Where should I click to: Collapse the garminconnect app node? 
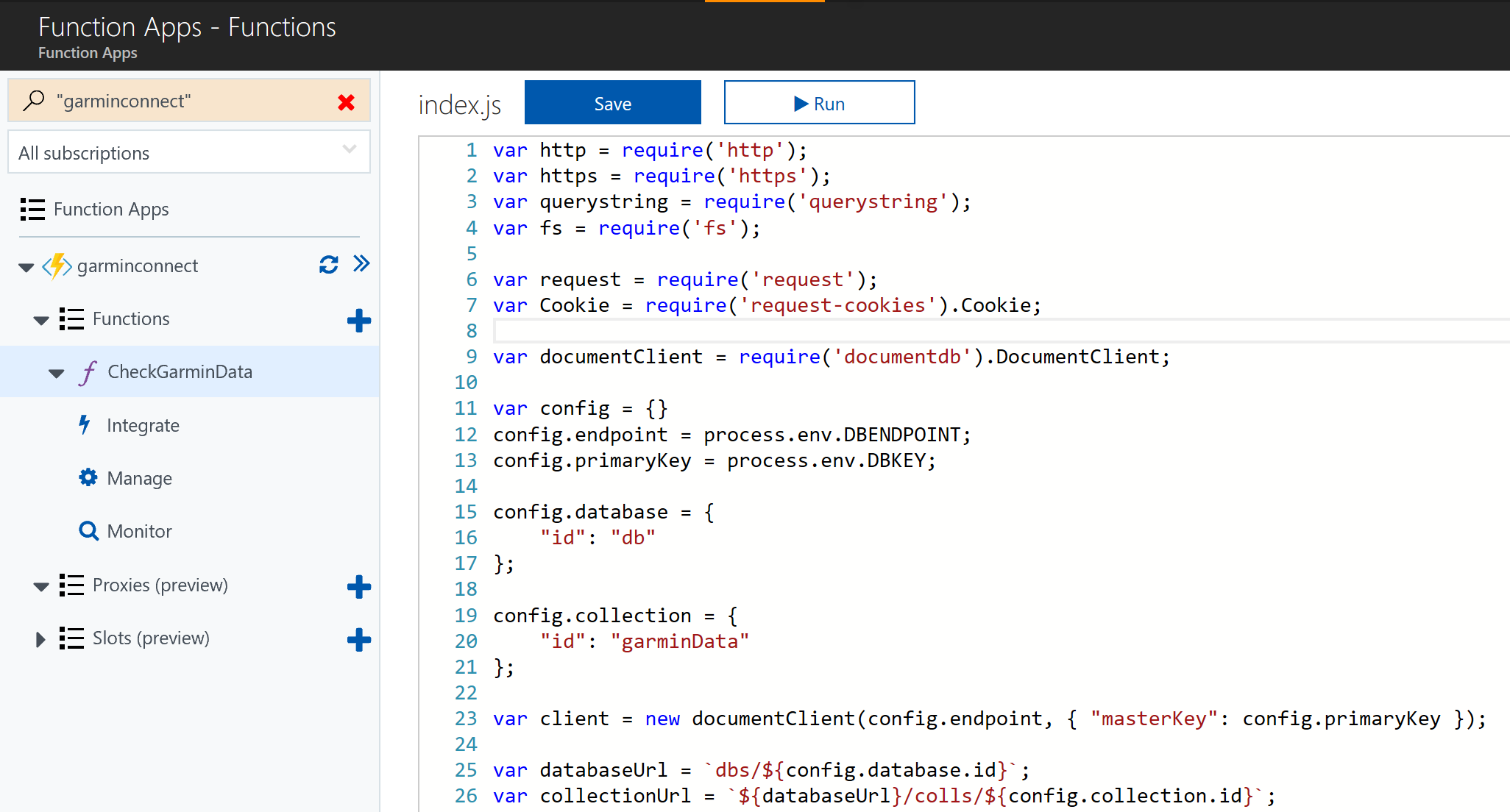pos(26,267)
